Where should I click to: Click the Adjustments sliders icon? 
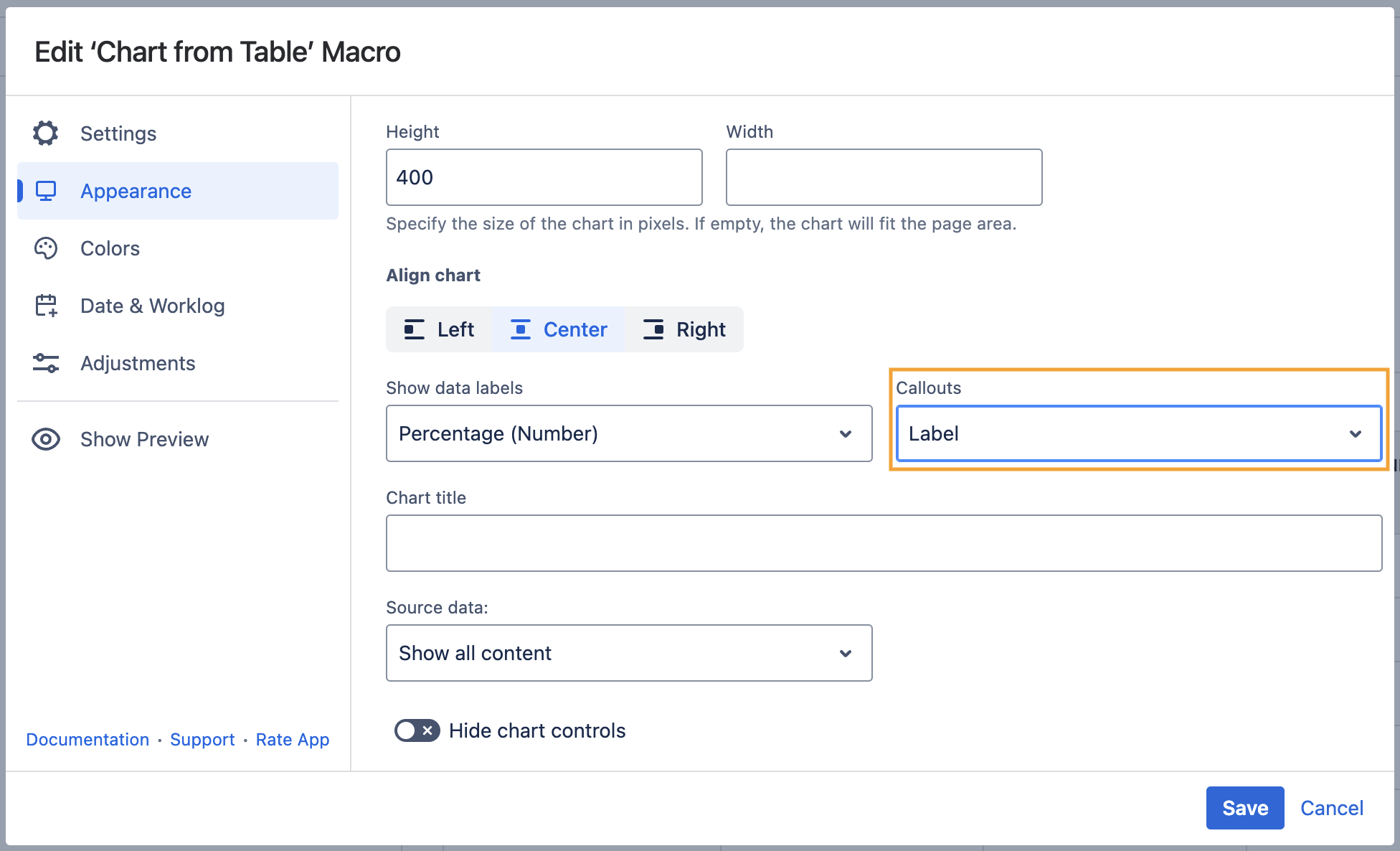(46, 363)
